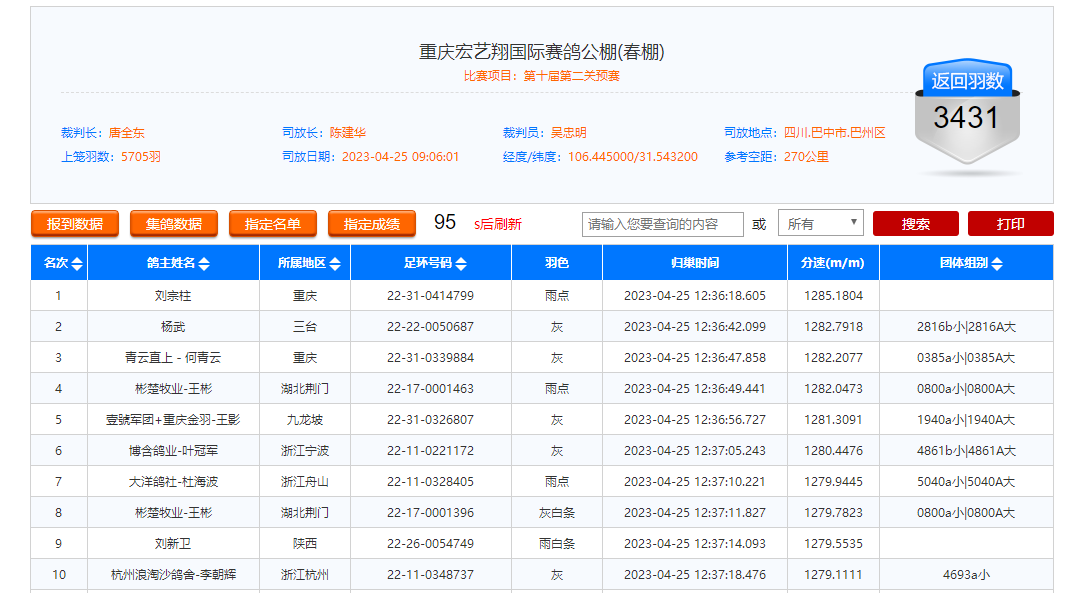Screen dimensions: 1067x593
Task: Click team group 4693a小 cell
Action: (965, 575)
